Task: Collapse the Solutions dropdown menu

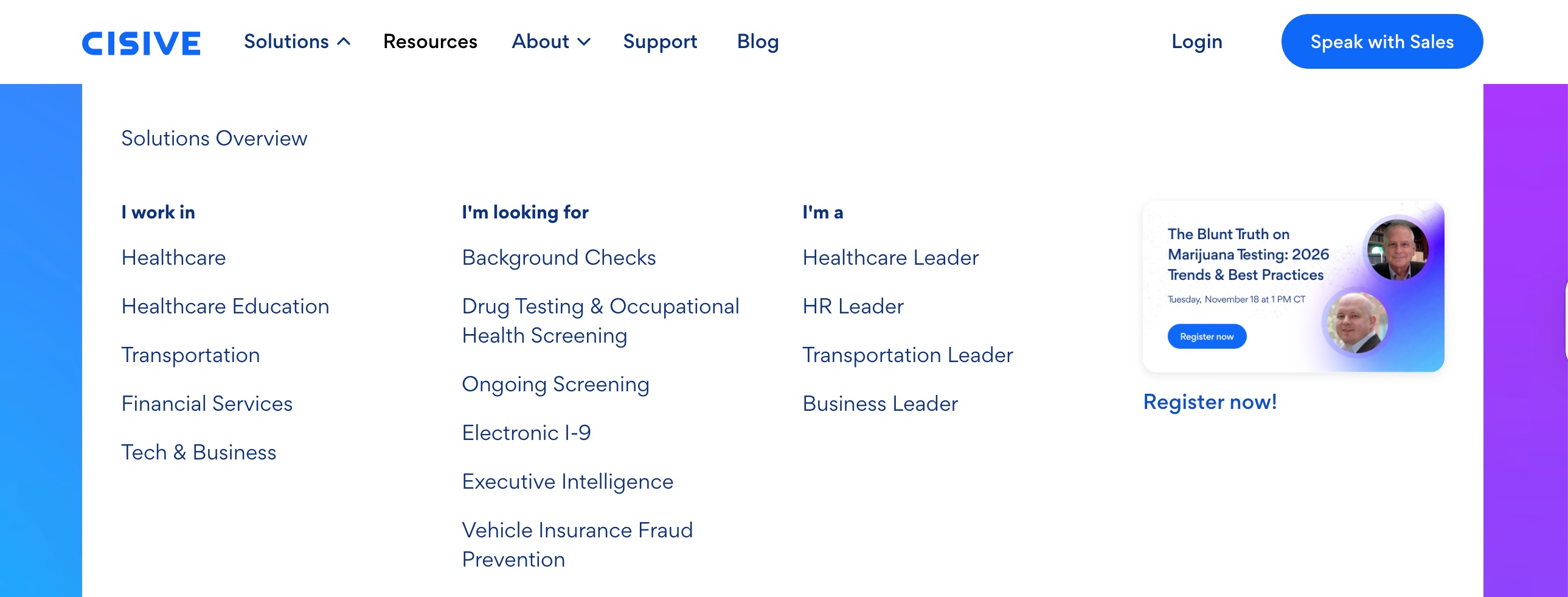Action: pos(297,41)
